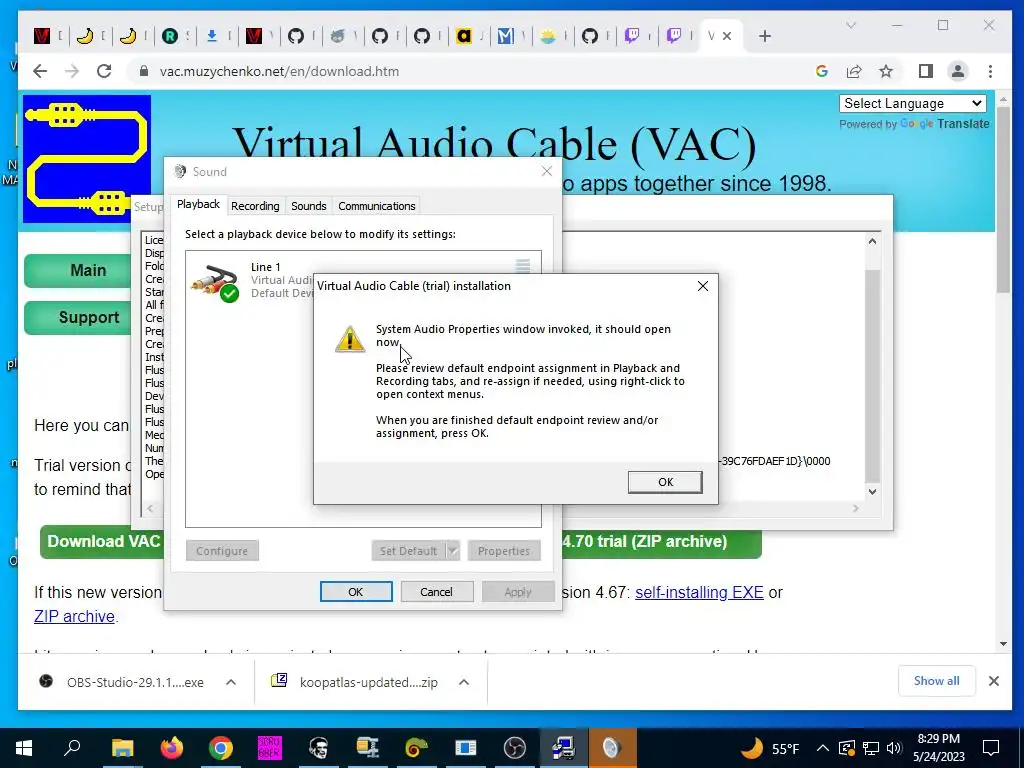Click the Google icon in address bar
1024x768 pixels.
[x=822, y=71]
